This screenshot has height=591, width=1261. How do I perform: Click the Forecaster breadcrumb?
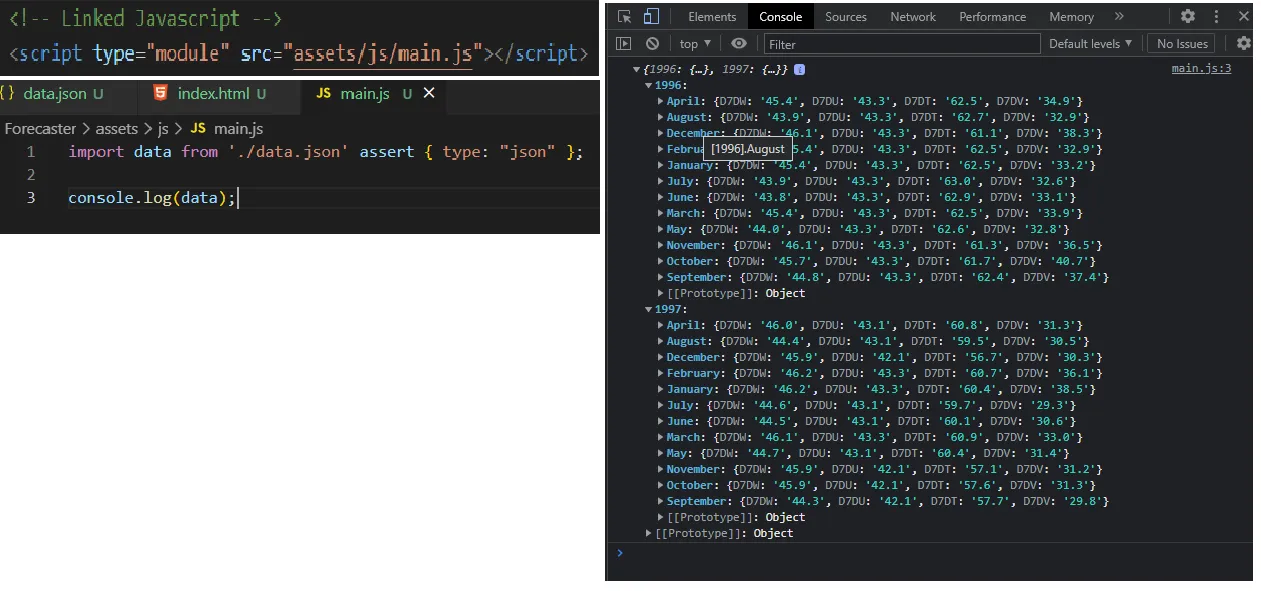tap(41, 128)
